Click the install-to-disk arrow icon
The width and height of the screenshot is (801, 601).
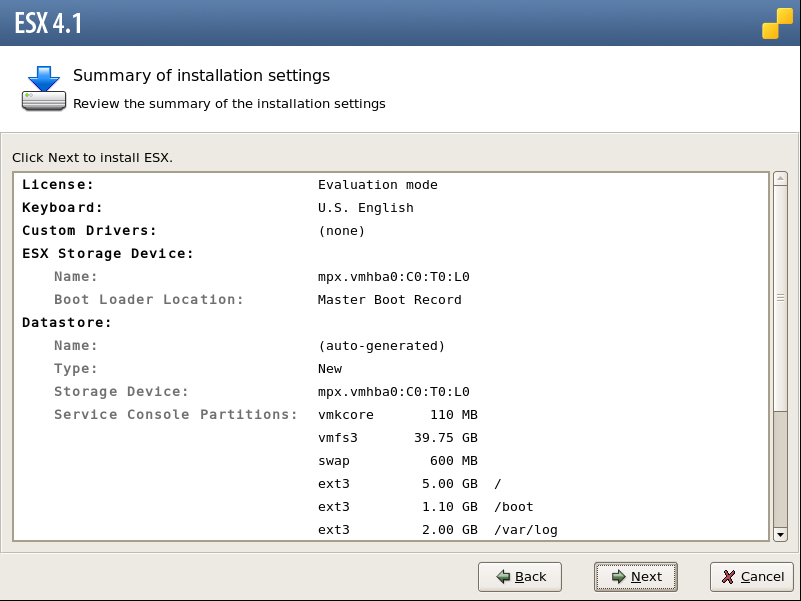[x=44, y=88]
